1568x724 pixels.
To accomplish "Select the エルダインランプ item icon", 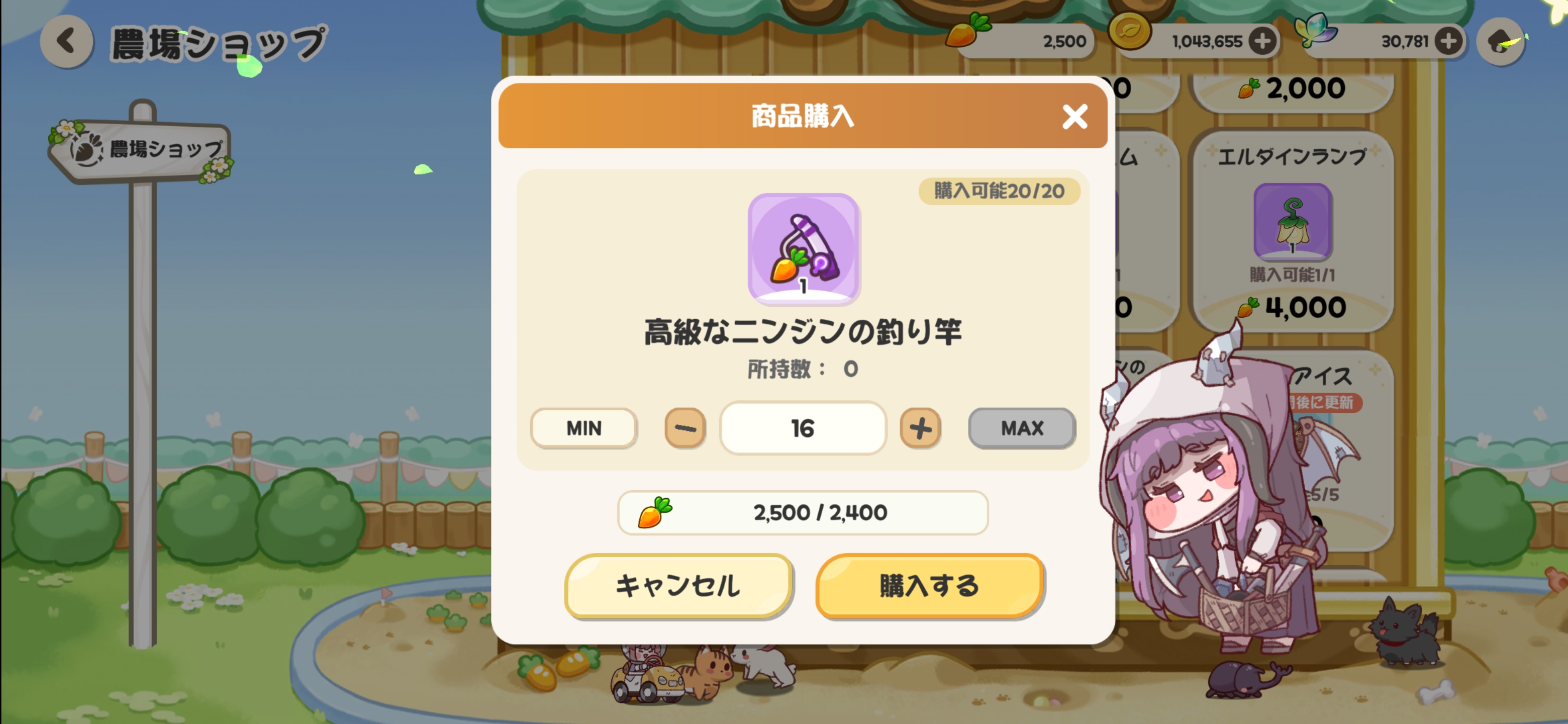I will pos(1293,222).
